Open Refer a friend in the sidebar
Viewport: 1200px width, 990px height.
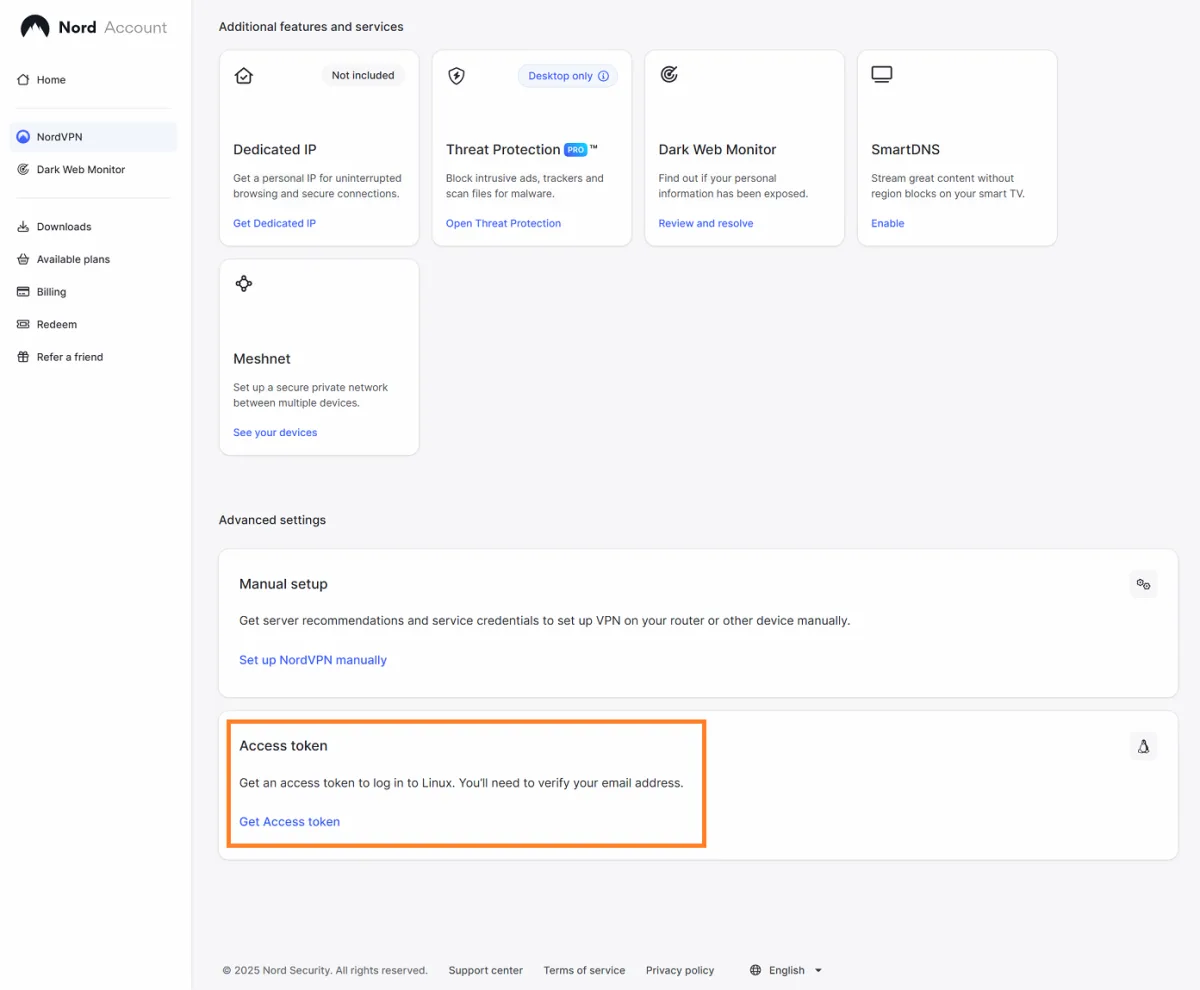pos(93,357)
